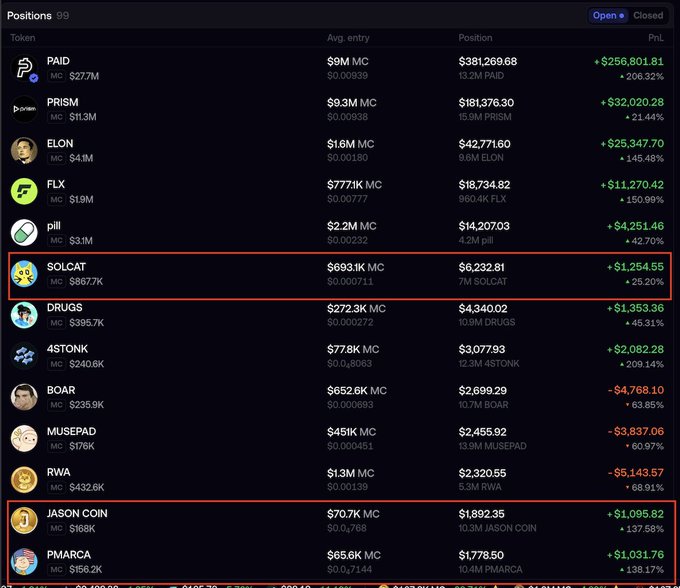
Task: Click the 4STONK PnL +$2,082.28
Action: click(635, 349)
